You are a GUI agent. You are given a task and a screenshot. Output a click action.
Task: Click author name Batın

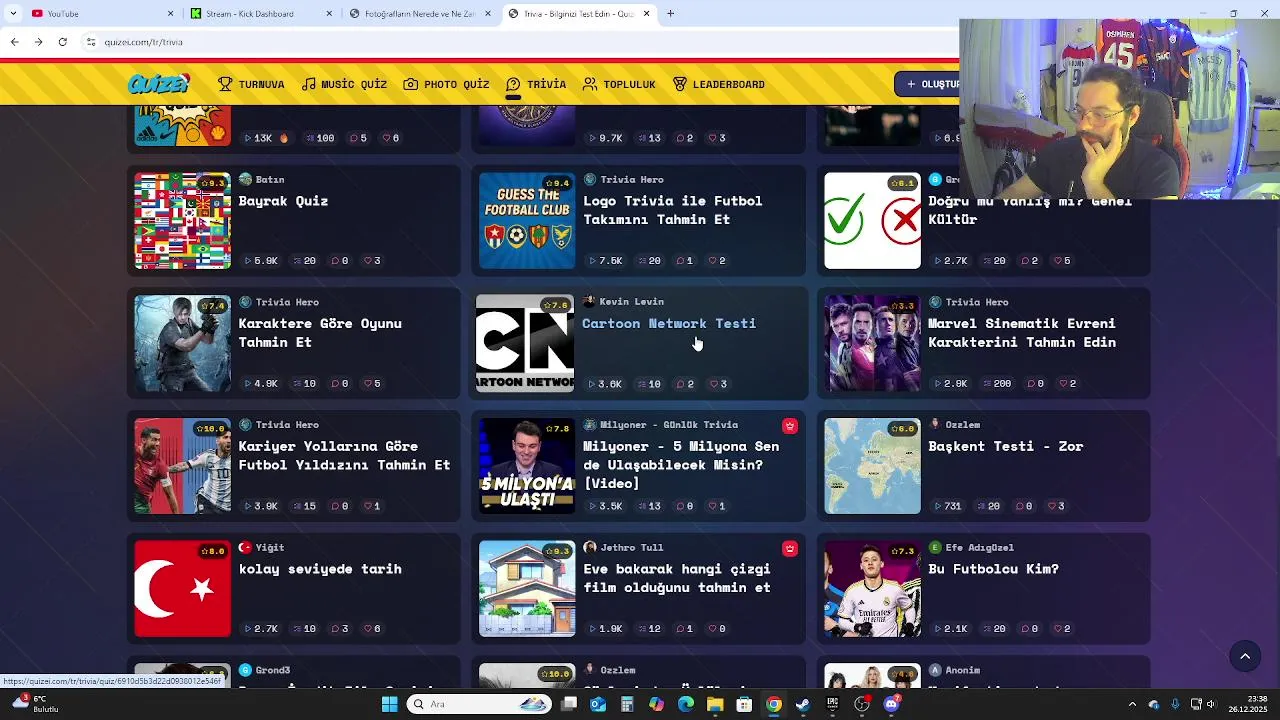click(270, 179)
